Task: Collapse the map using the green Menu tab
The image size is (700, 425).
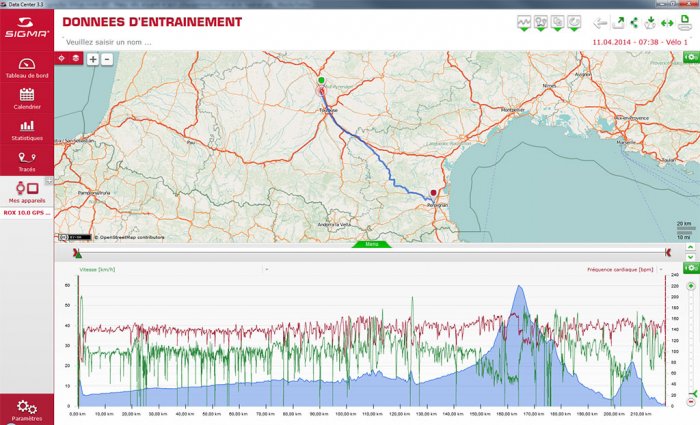Action: [x=371, y=244]
